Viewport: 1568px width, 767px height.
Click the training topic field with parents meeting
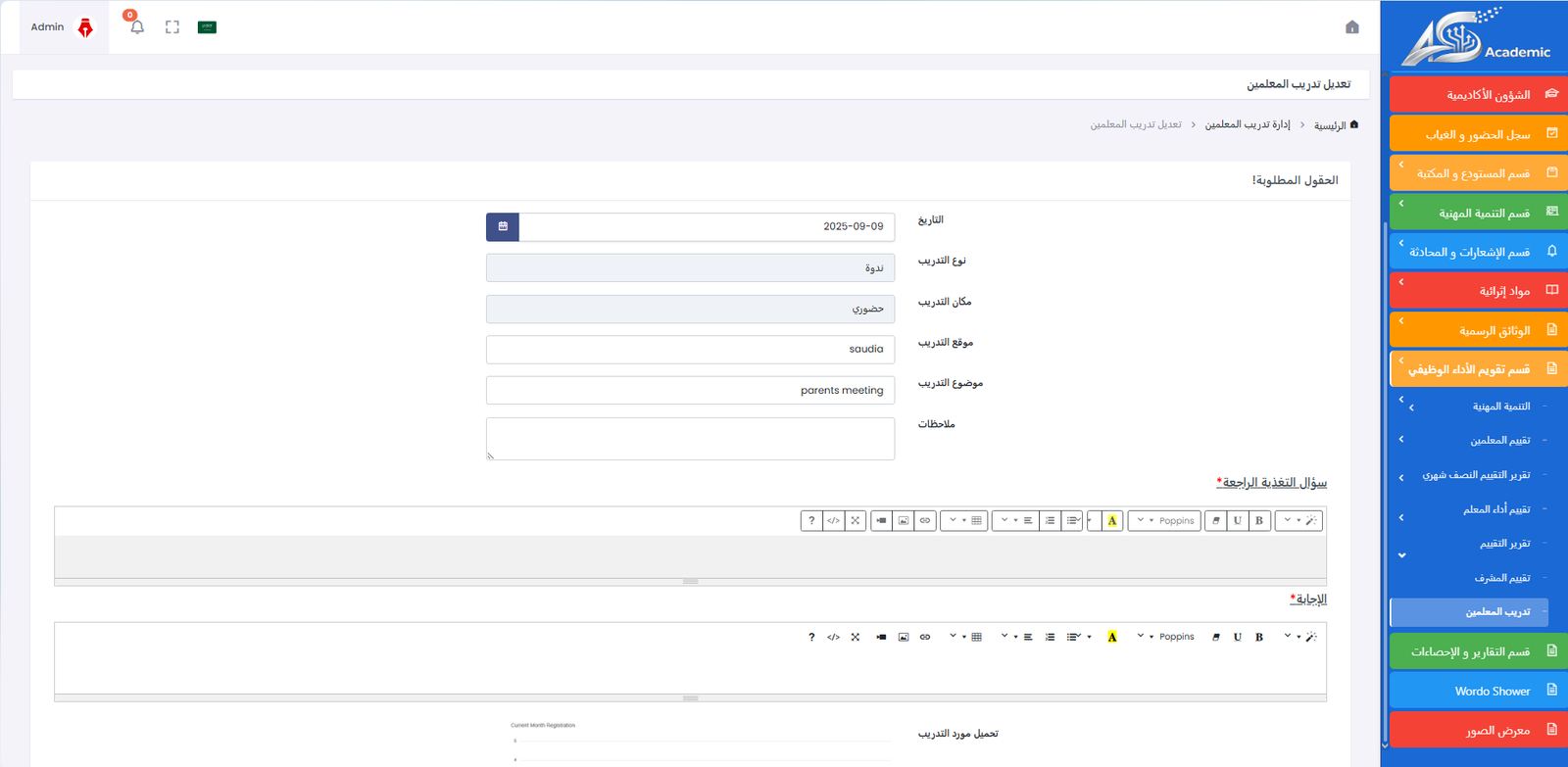(x=690, y=391)
